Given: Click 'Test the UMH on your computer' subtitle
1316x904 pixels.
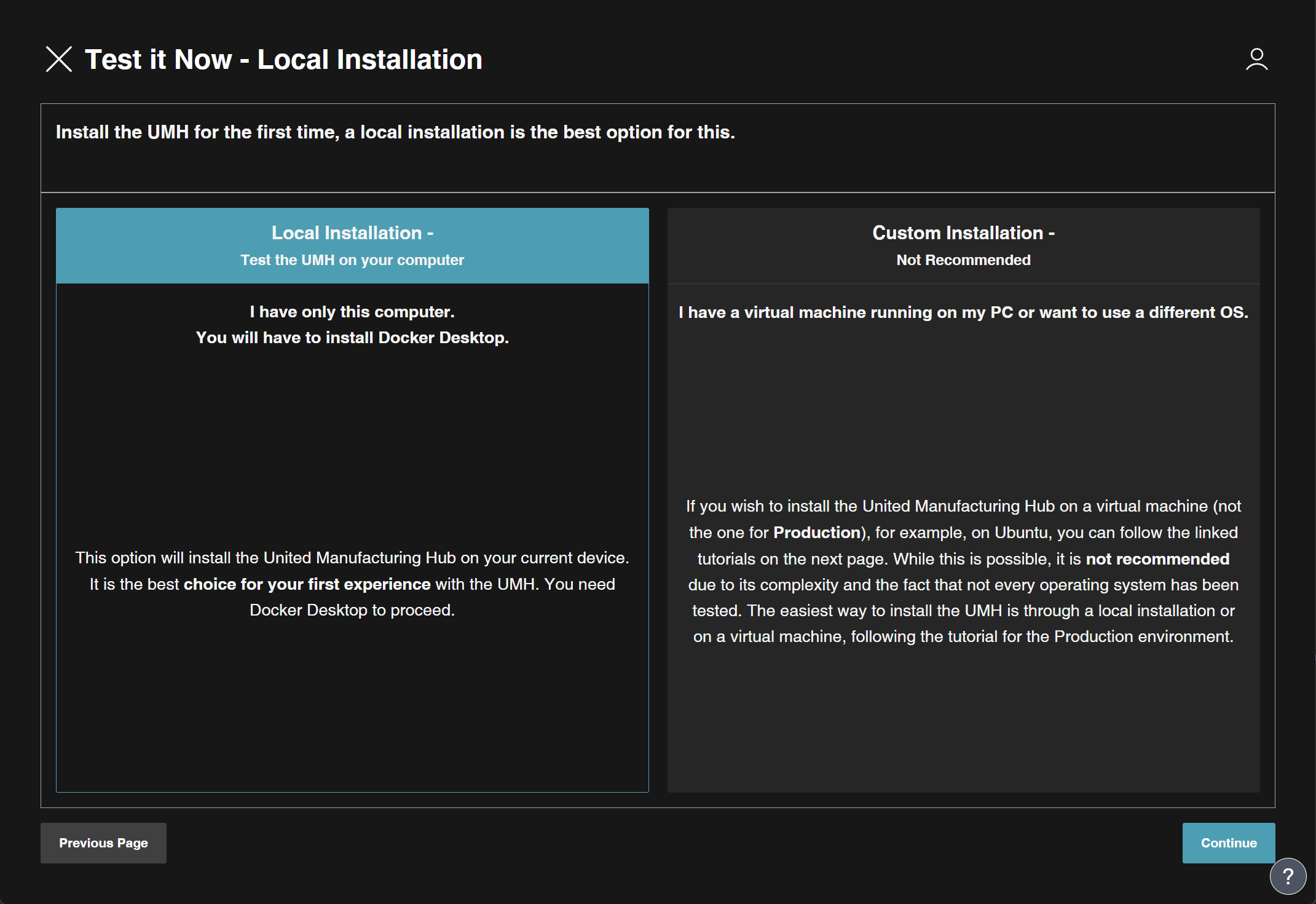Looking at the screenshot, I should click(x=352, y=260).
